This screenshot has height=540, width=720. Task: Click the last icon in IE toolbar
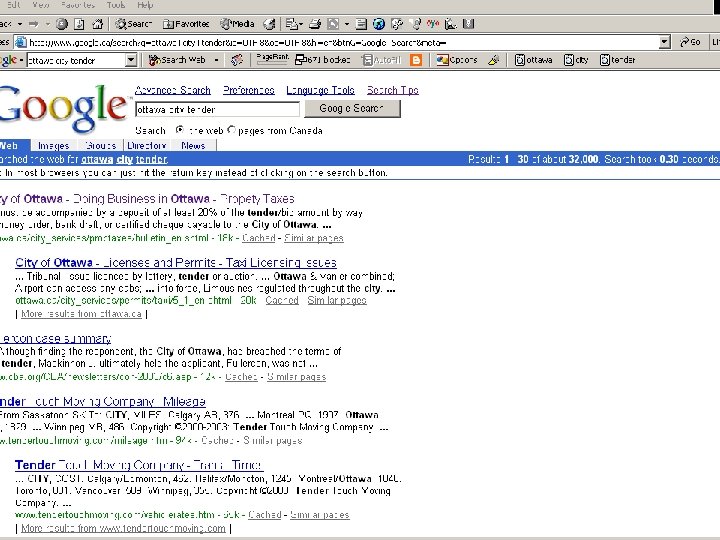pyautogui.click(x=468, y=24)
